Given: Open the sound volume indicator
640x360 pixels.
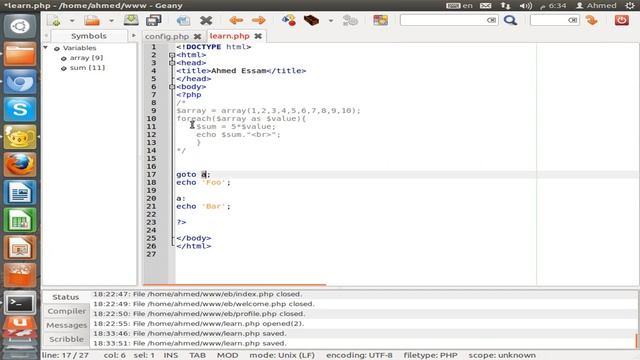Looking at the screenshot, I should point(526,6).
